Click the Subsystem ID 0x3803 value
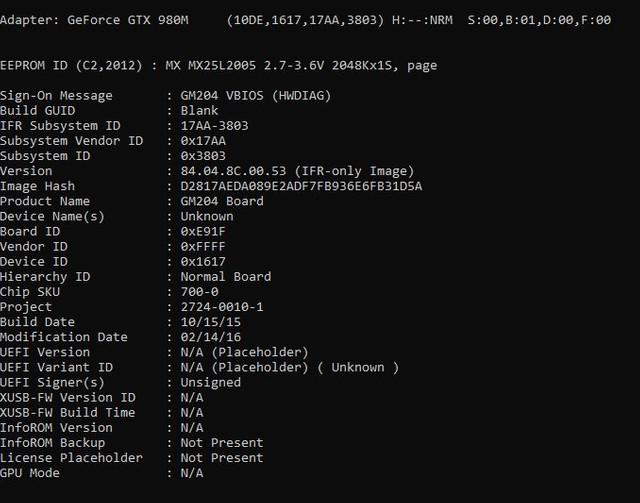 click(203, 156)
